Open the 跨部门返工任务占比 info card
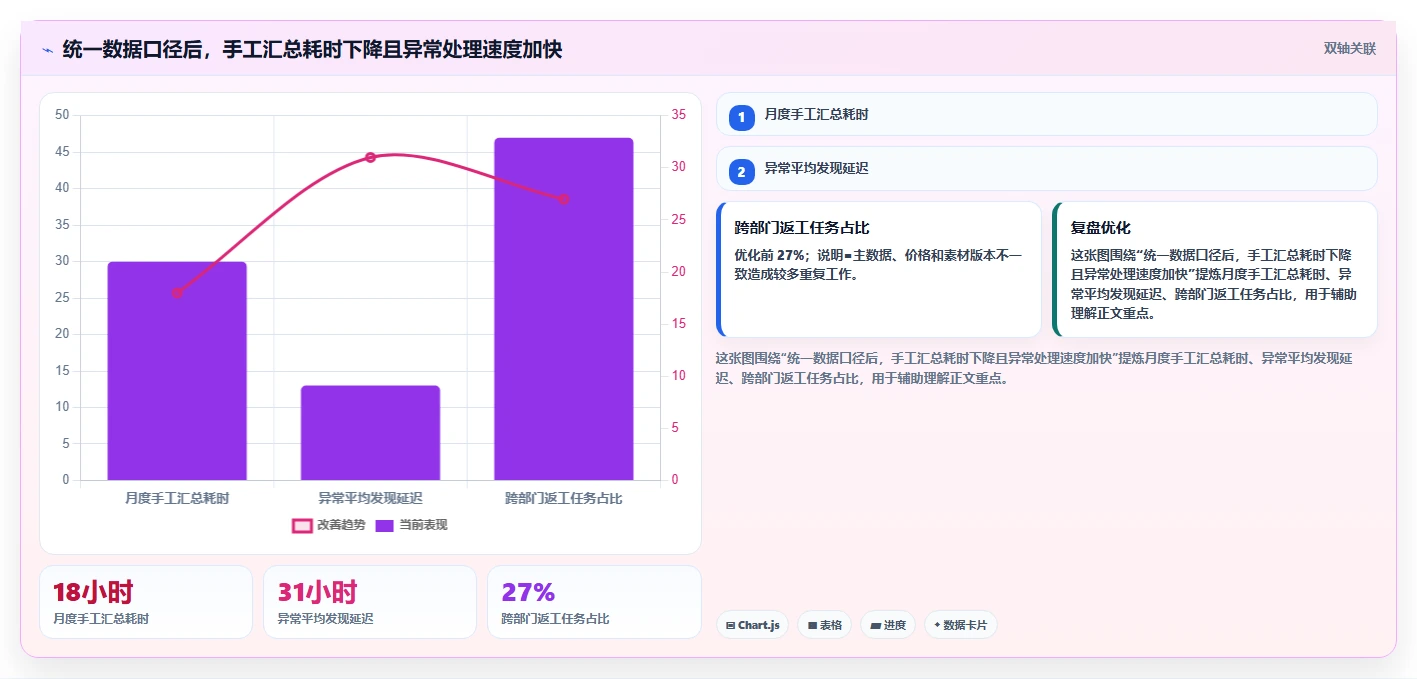This screenshot has height=679, width=1417. [x=879, y=270]
